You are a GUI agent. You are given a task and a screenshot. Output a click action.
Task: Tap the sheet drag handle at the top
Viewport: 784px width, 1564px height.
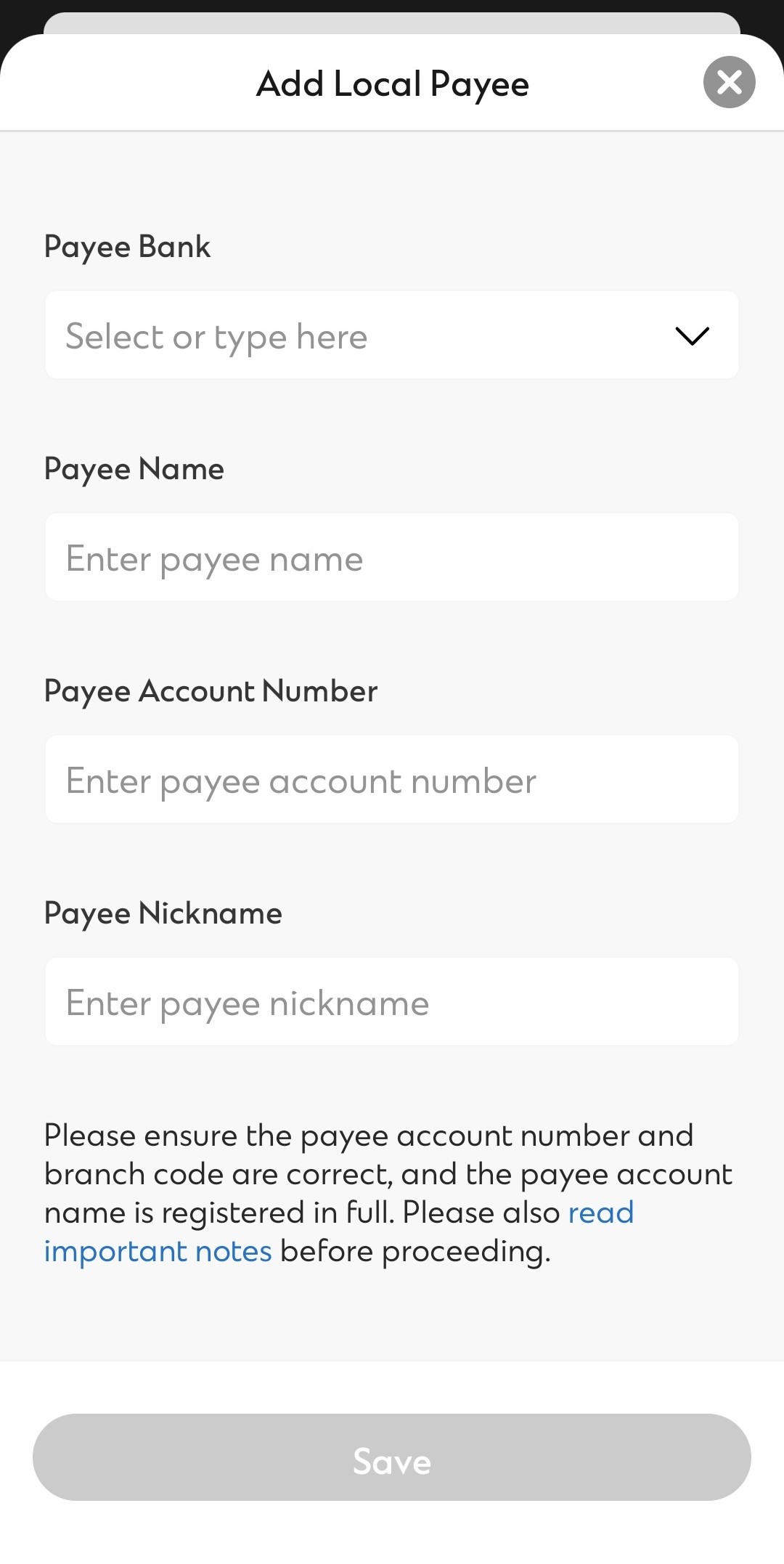(x=392, y=22)
